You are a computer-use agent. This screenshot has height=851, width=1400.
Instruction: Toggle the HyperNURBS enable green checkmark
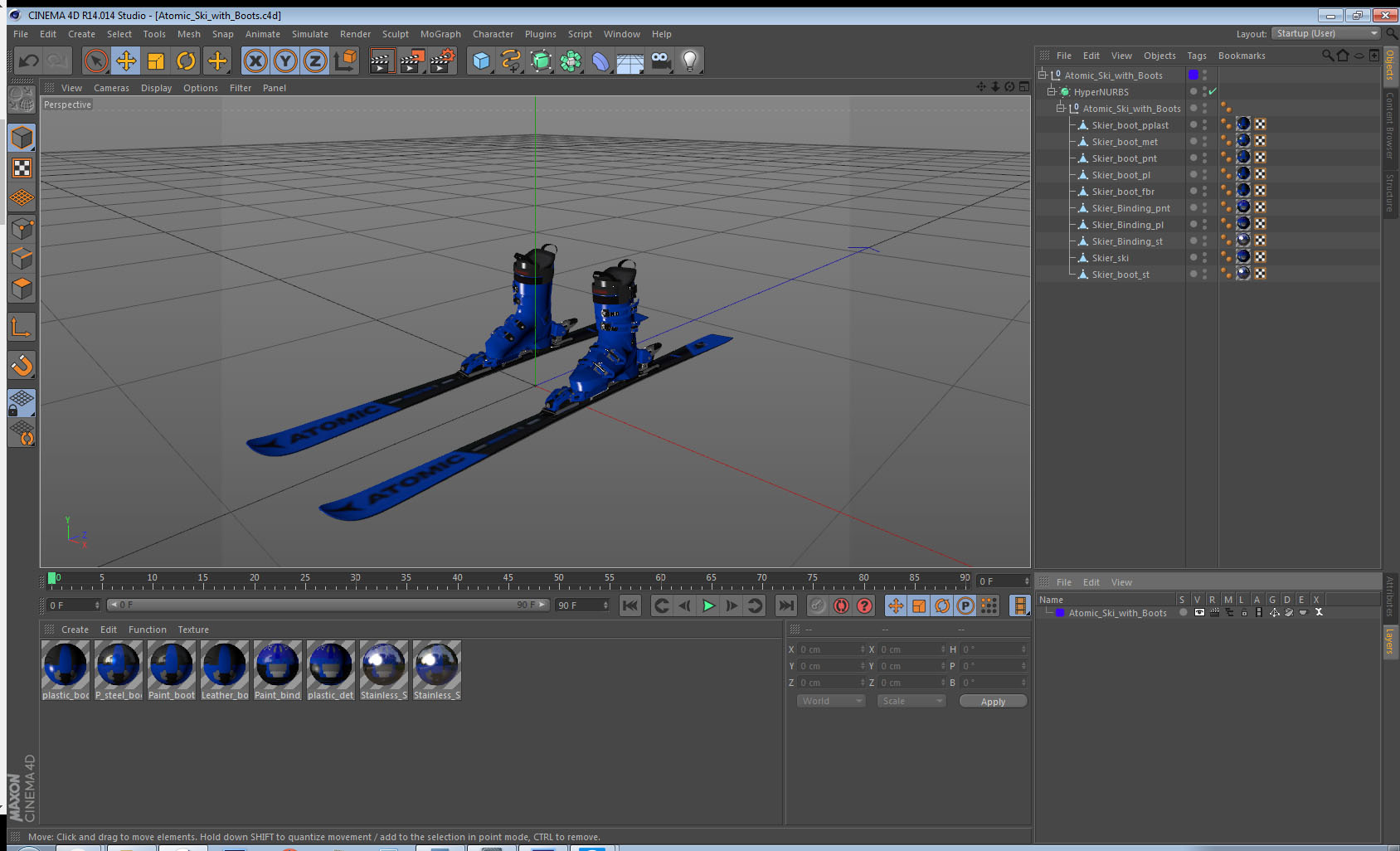1213,91
